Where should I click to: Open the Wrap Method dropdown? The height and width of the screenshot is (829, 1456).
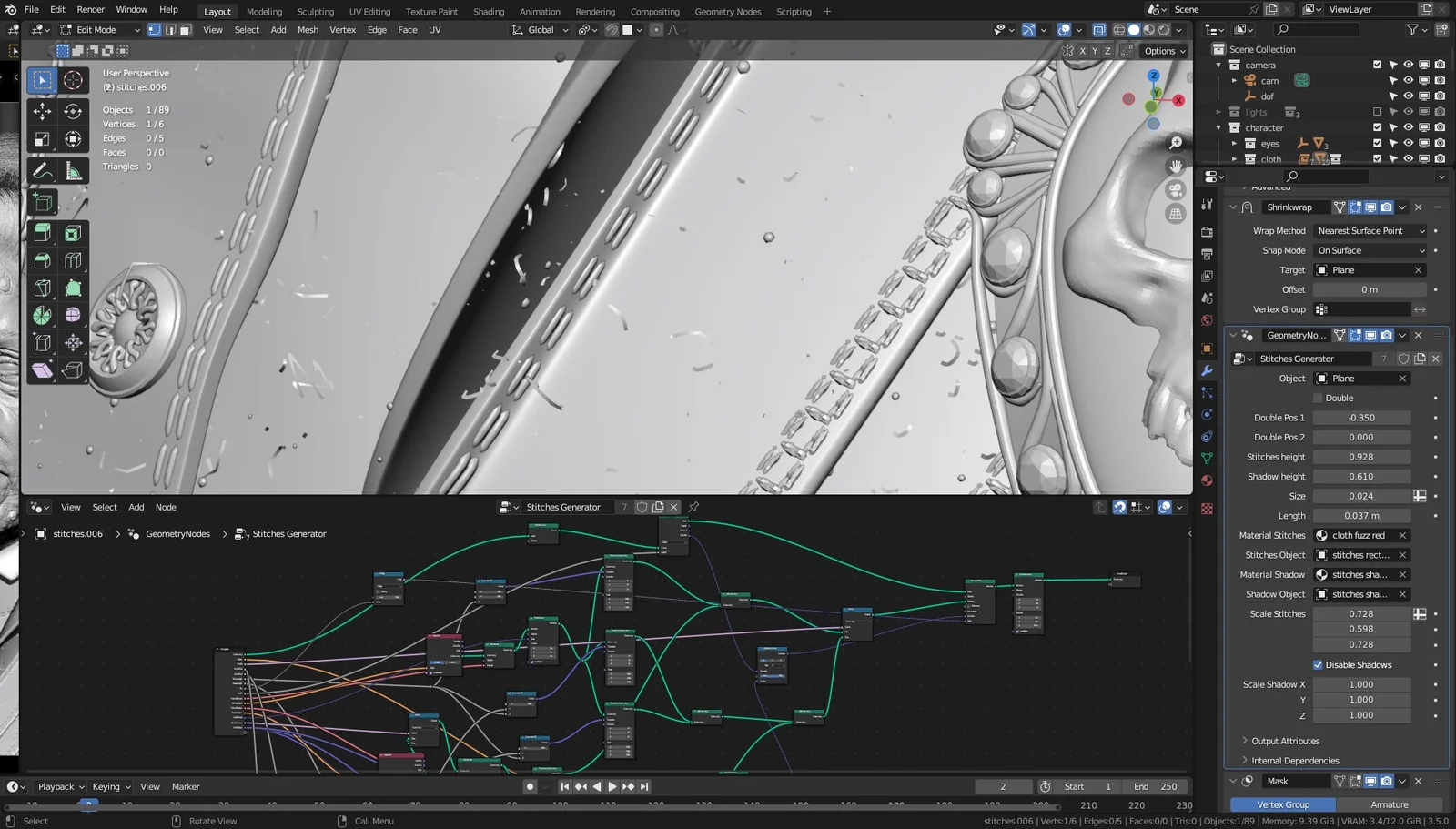pos(1370,230)
